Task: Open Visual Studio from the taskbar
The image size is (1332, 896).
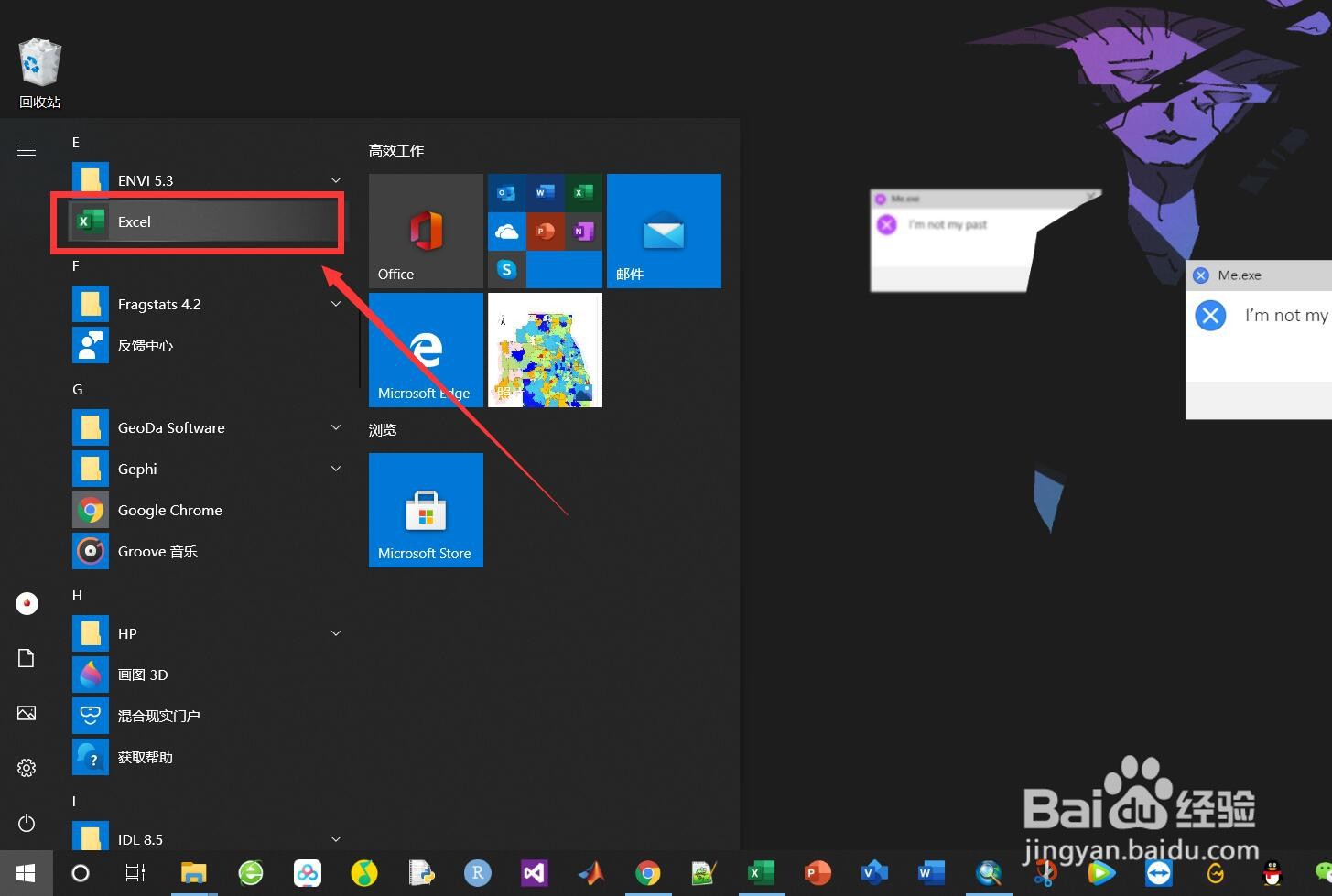Action: (535, 873)
